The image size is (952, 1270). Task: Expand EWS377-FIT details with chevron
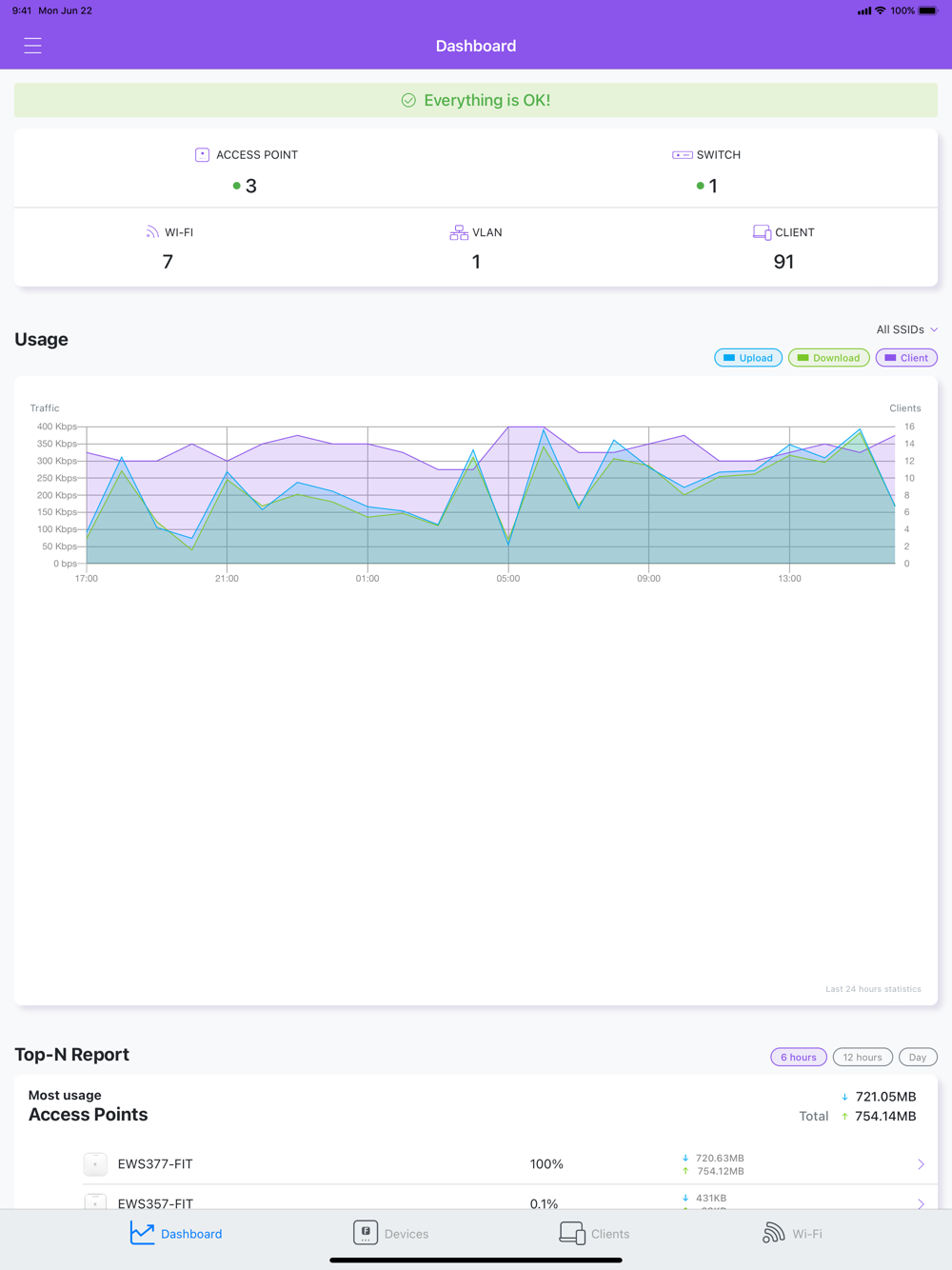tap(921, 1164)
